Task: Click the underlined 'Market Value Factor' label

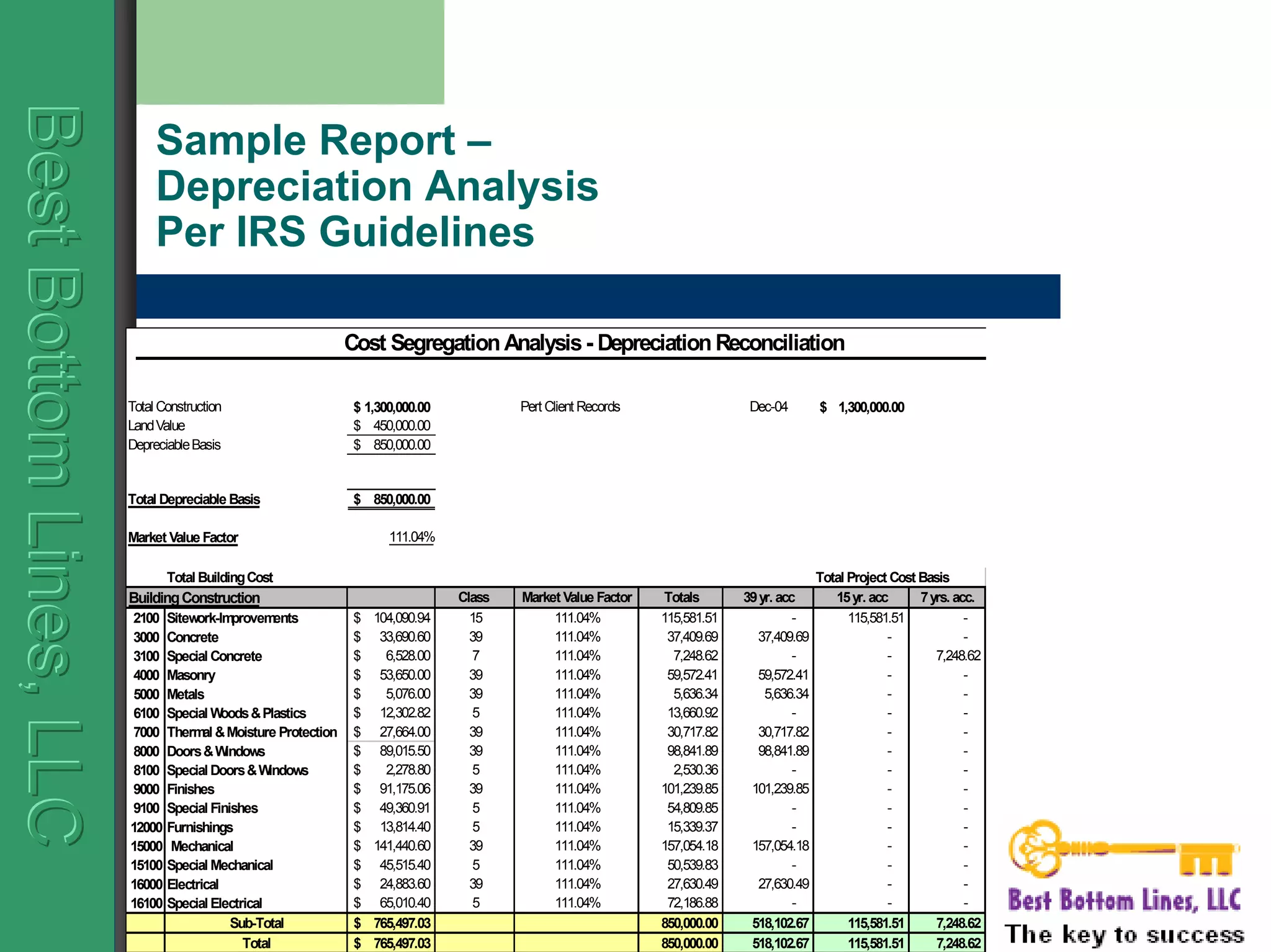Action: pyautogui.click(x=183, y=537)
